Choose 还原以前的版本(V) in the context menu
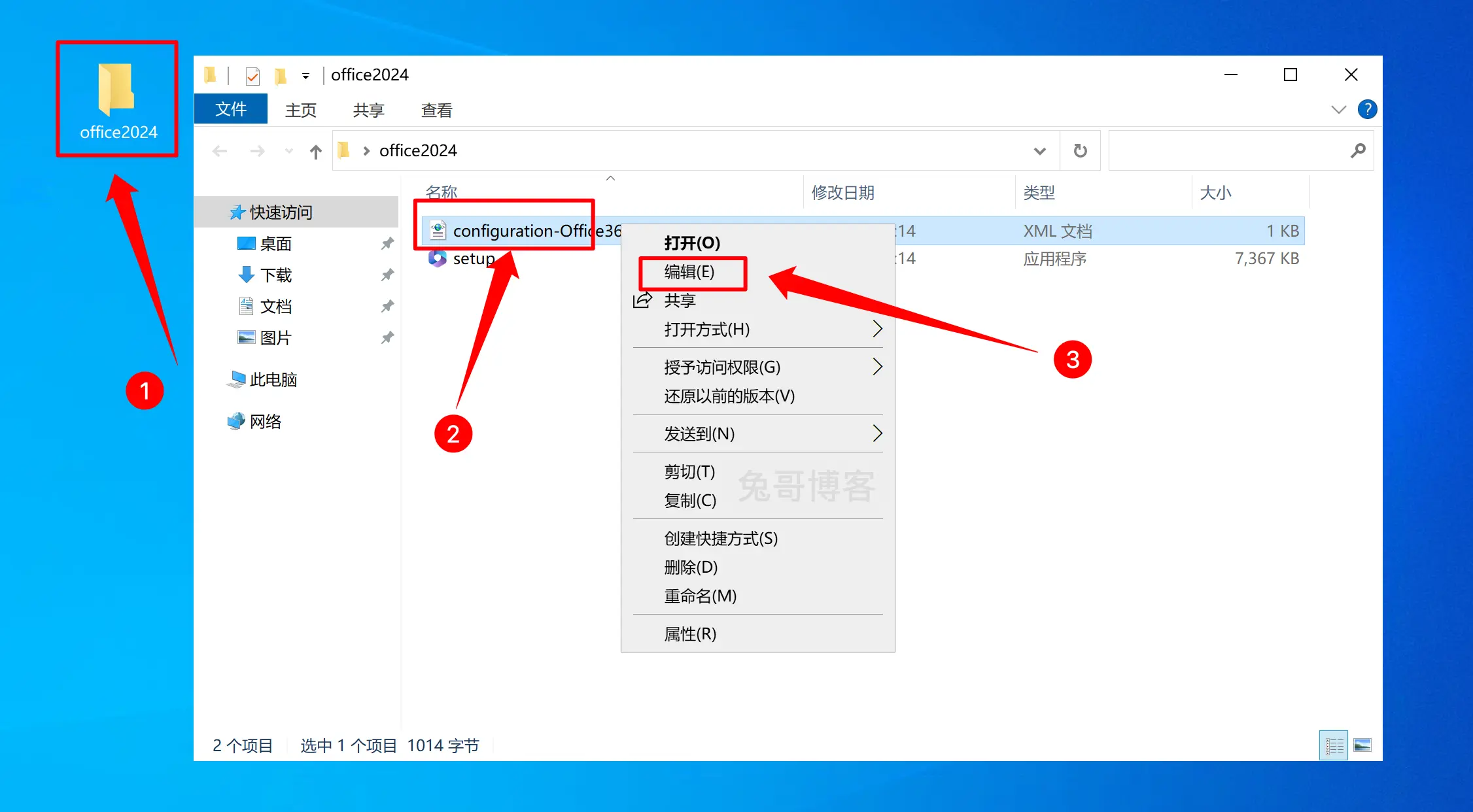The image size is (1473, 812). (757, 396)
